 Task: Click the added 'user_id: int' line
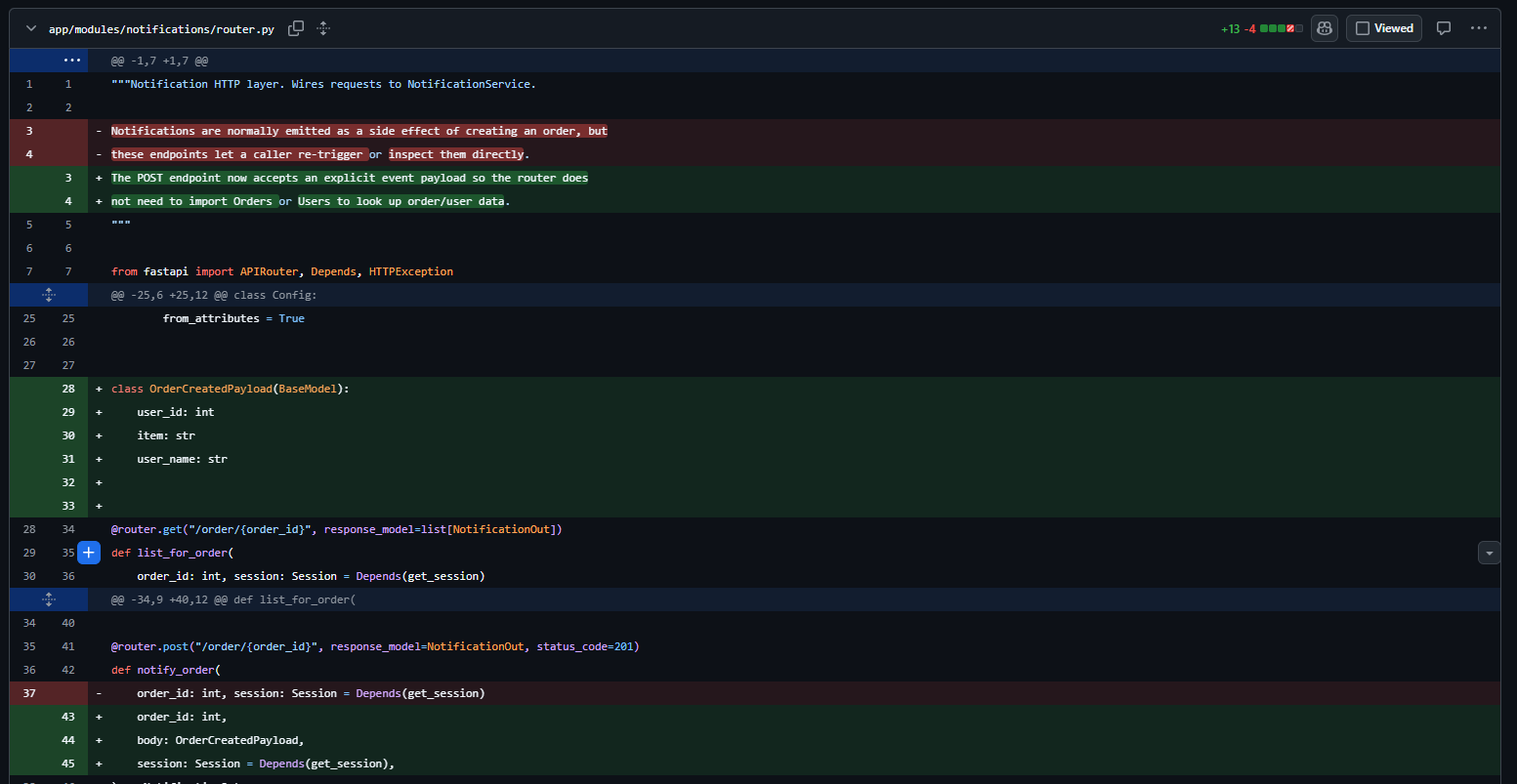click(x=176, y=412)
